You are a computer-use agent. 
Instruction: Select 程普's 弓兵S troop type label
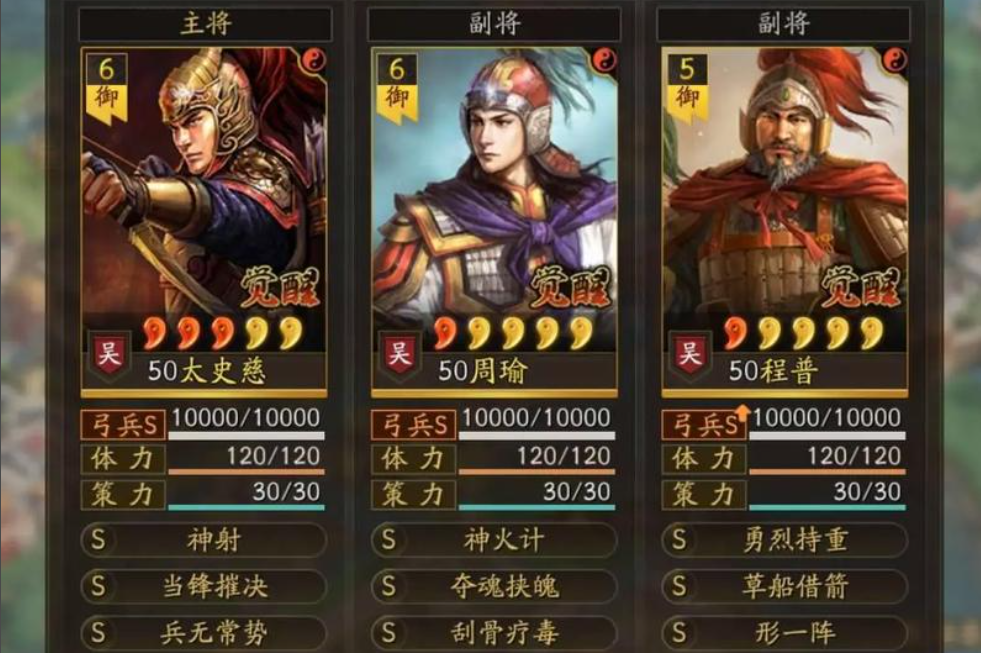(x=704, y=425)
